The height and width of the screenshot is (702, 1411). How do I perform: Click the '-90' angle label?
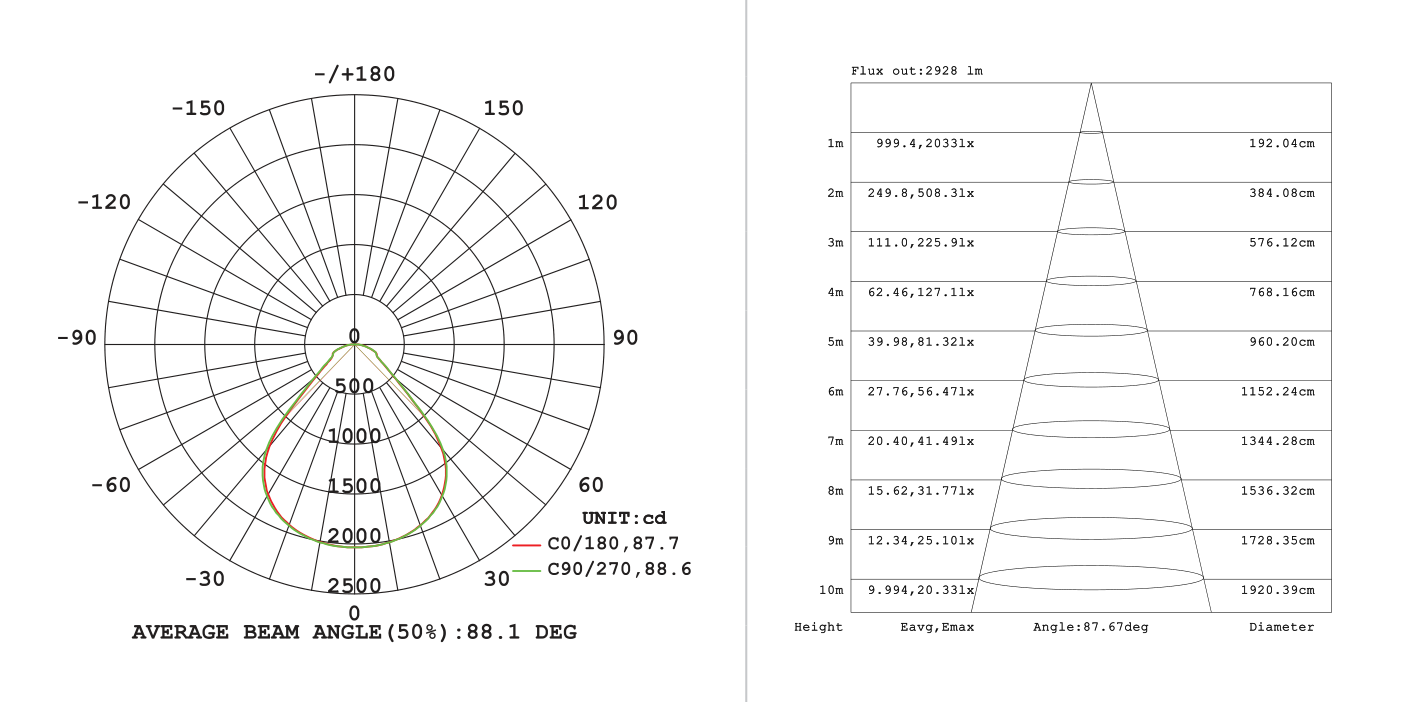[77, 338]
